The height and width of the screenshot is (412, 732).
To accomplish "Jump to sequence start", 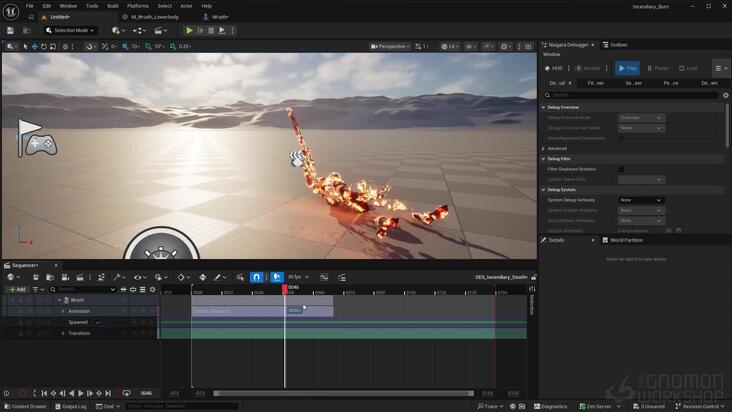I will click(44, 393).
